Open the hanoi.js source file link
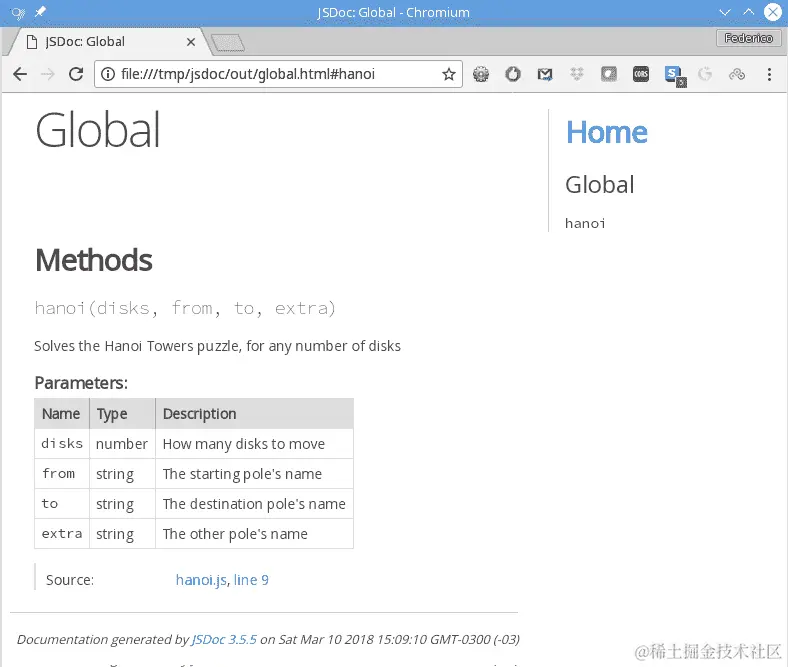This screenshot has width=788, height=667. (x=201, y=580)
